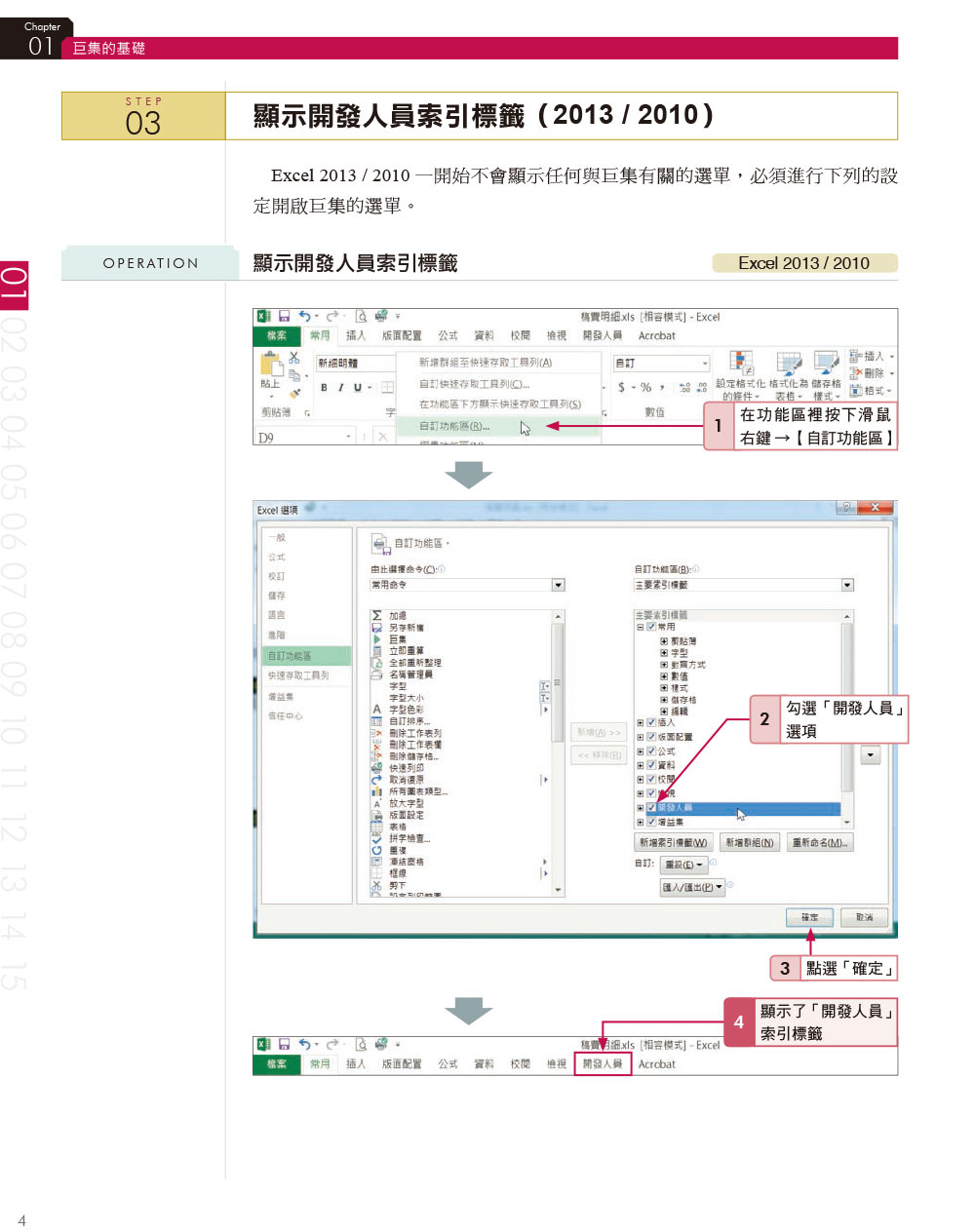
Task: Click the 格式 format cells ribbon icon
Action: (870, 390)
